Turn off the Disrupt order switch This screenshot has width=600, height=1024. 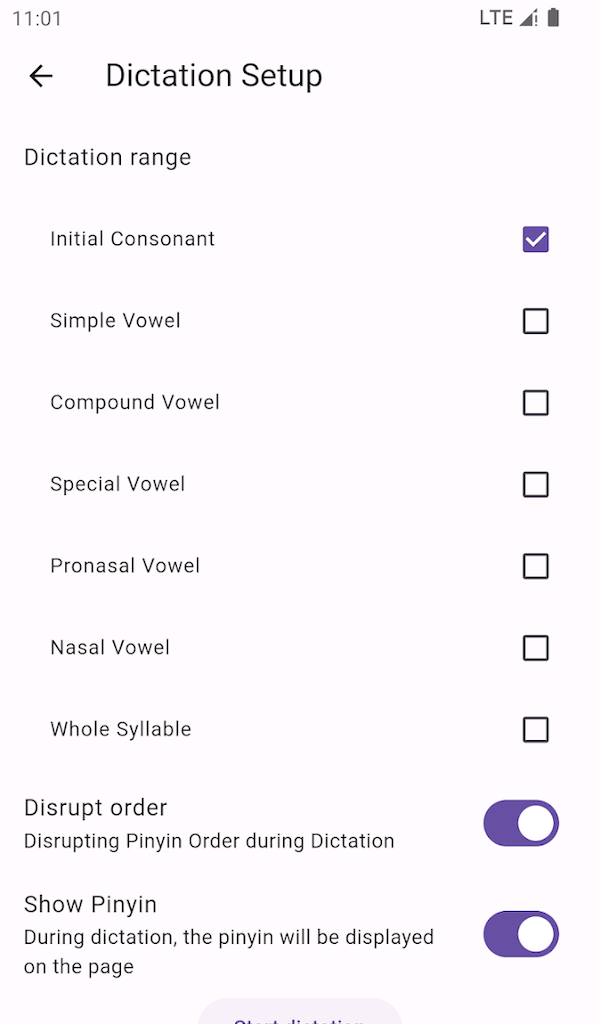tap(521, 823)
